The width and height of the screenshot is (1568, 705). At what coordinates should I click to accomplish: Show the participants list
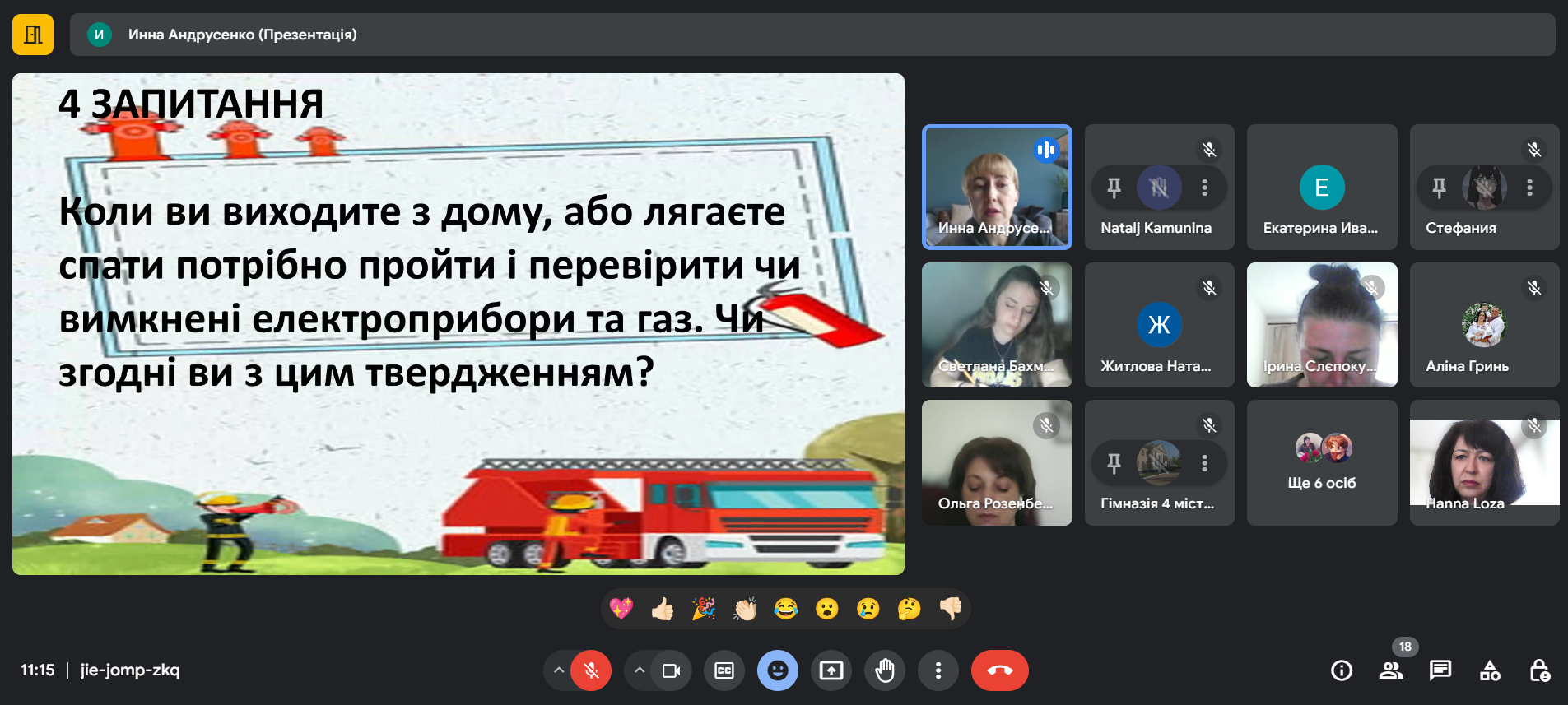tap(1391, 670)
